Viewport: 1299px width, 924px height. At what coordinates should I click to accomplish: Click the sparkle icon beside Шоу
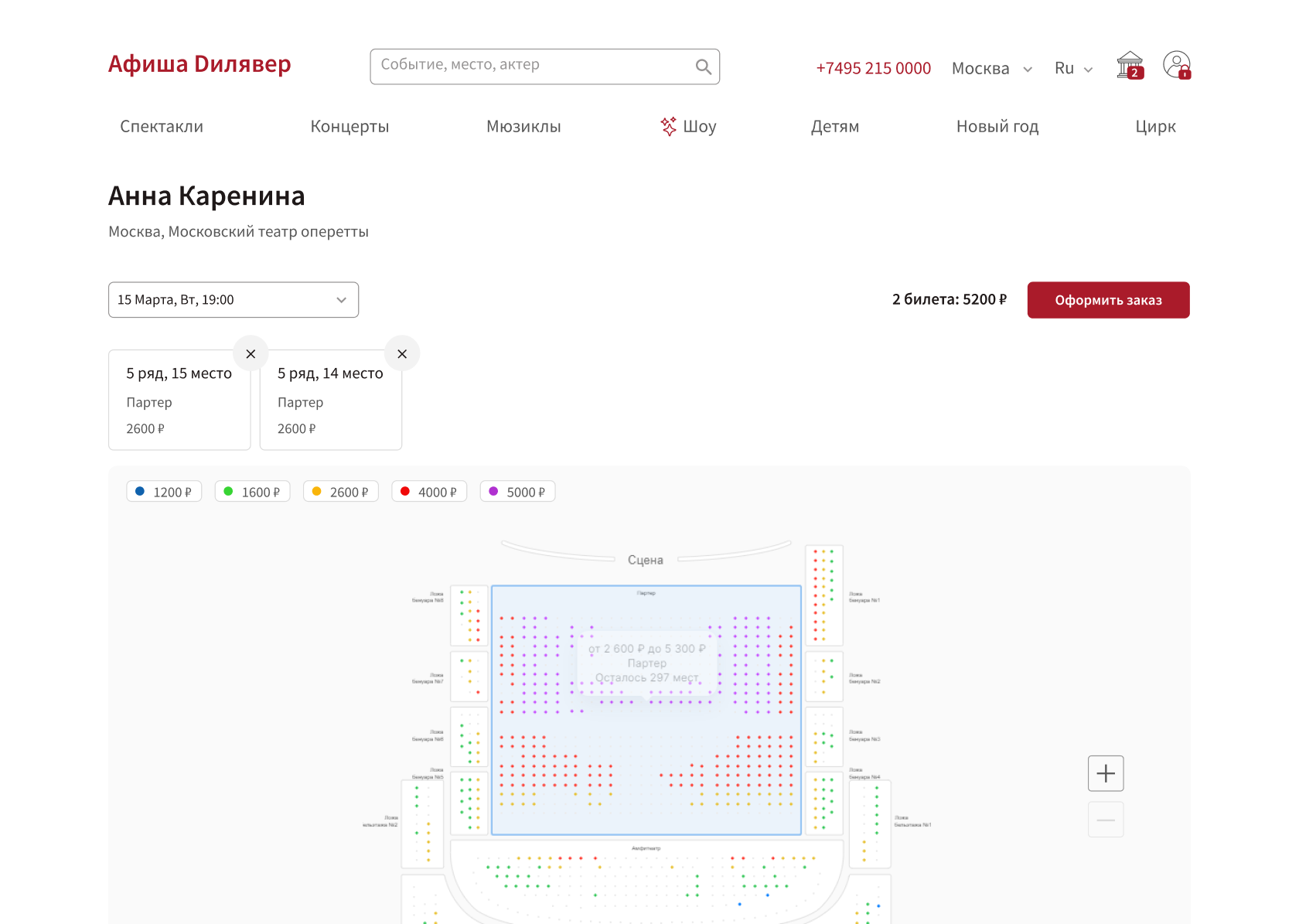point(668,126)
